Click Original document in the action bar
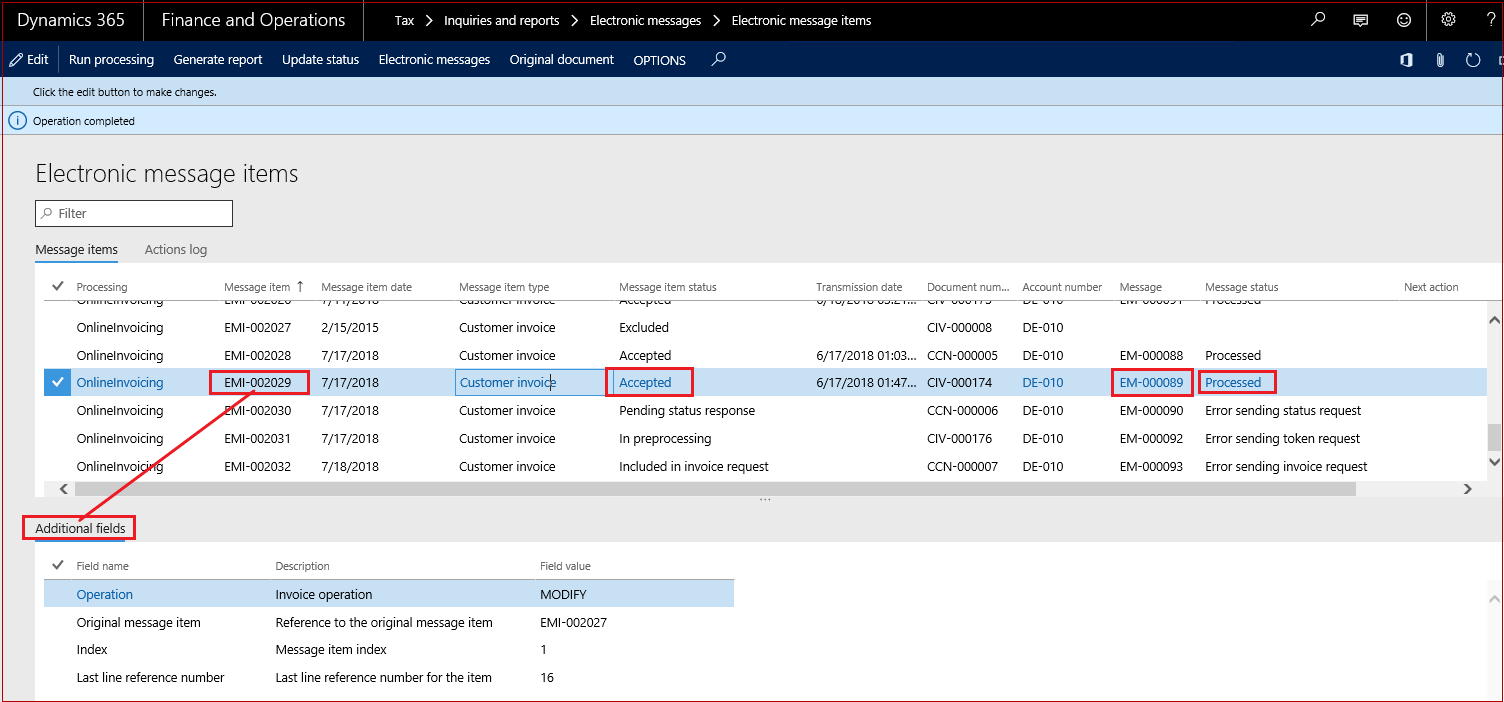The image size is (1504, 702). click(x=562, y=59)
